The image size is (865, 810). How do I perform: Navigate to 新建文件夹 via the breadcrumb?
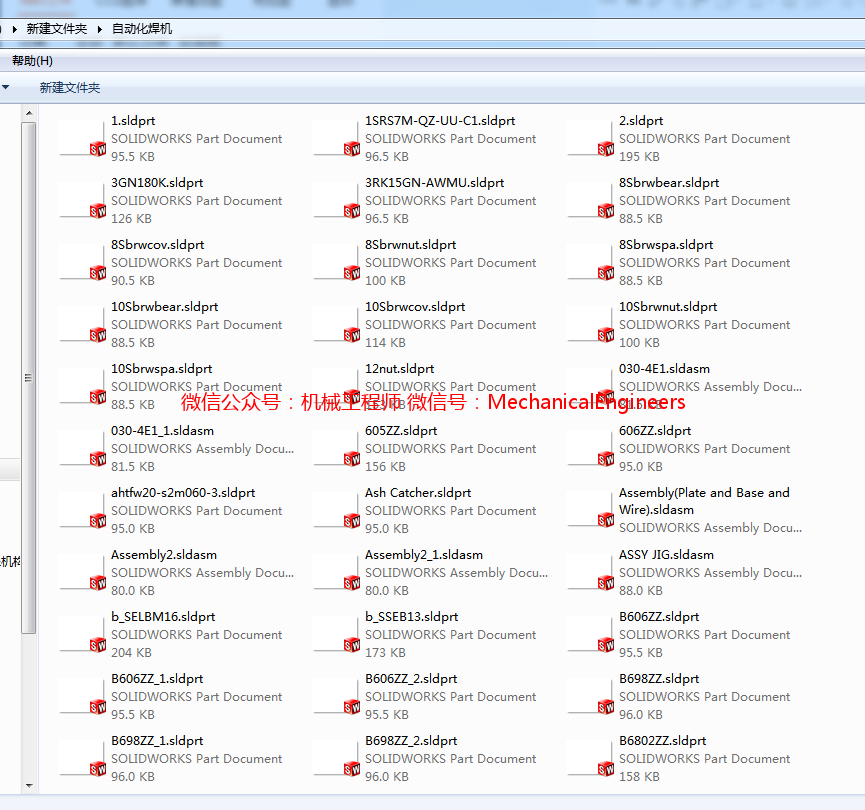55,29
